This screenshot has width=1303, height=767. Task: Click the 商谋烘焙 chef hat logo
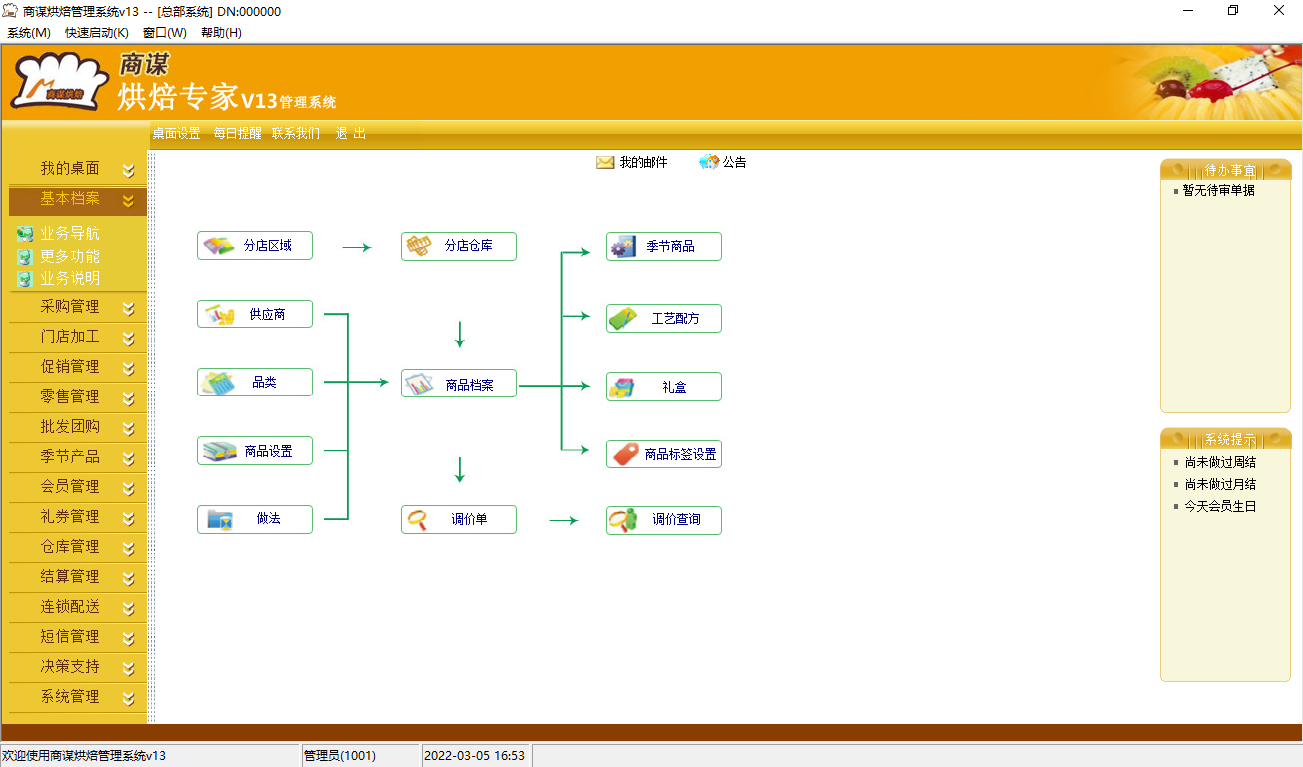point(59,83)
